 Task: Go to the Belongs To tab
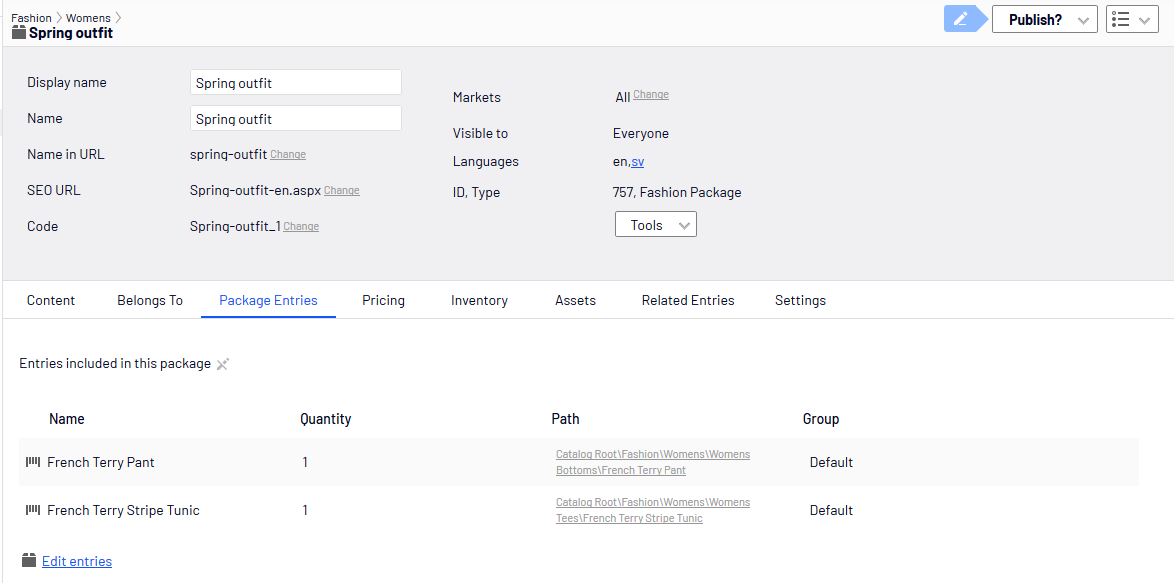click(150, 300)
